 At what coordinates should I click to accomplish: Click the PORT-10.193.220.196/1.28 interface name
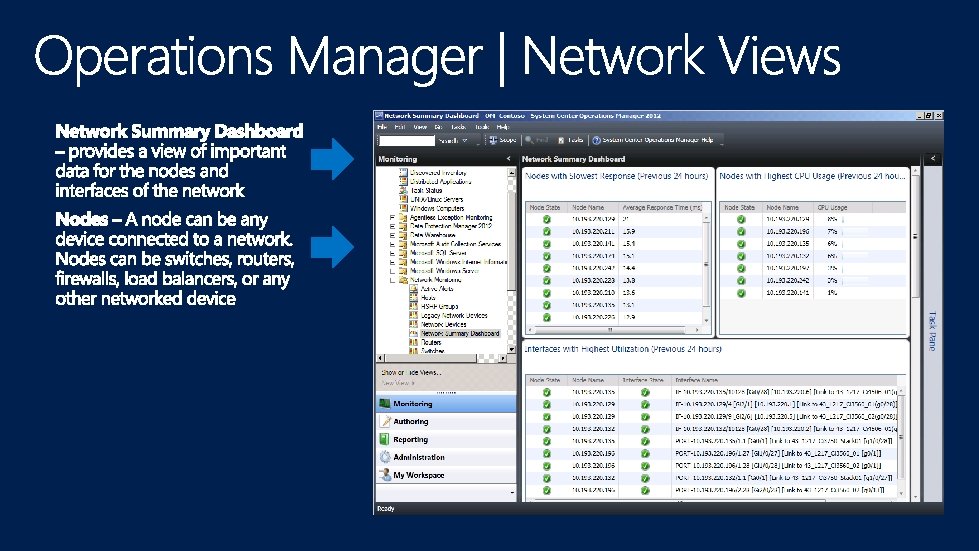pos(778,466)
